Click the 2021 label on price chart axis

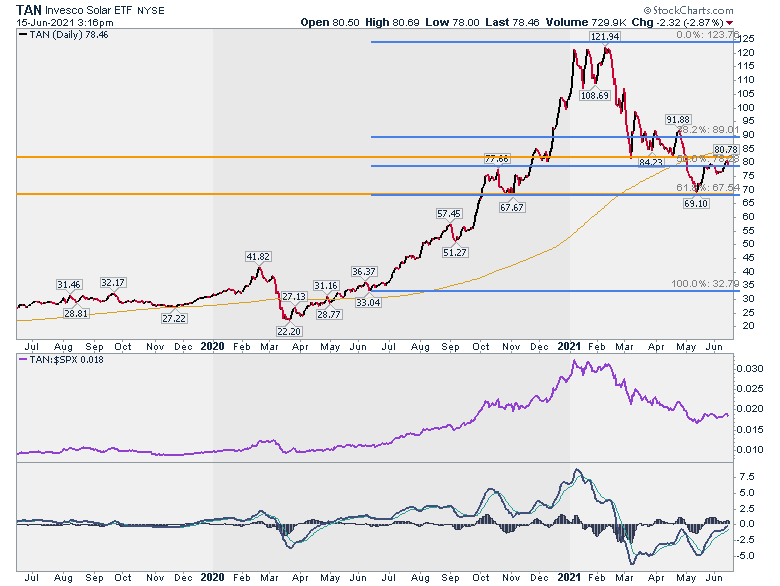[x=569, y=346]
